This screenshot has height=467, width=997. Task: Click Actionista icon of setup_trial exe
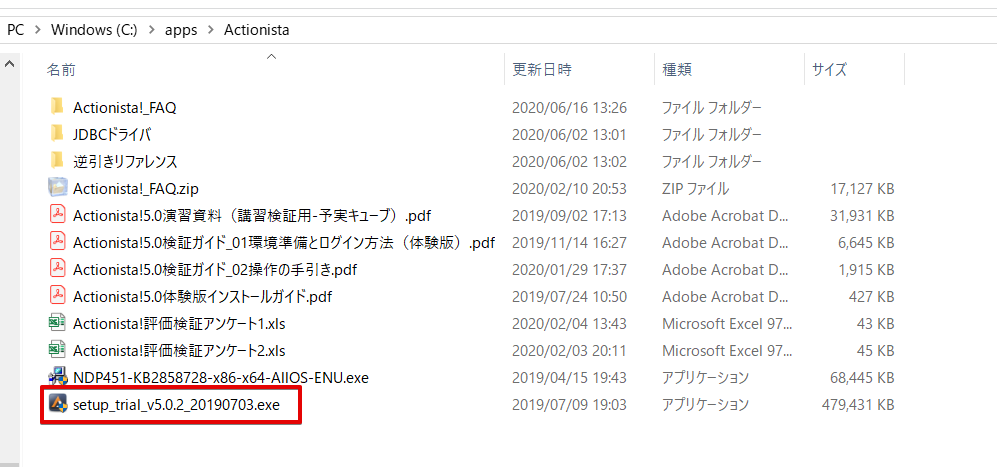(x=58, y=404)
